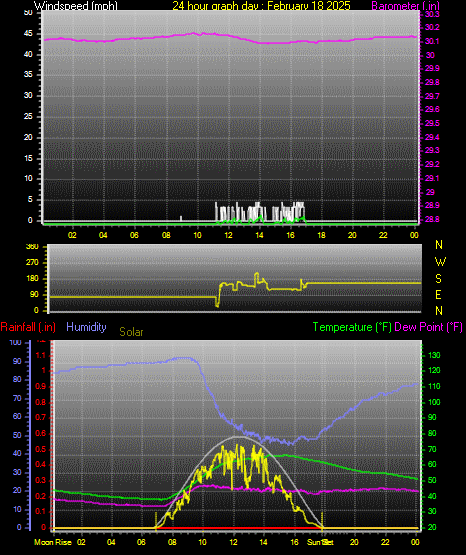Click the 100 humidity scale value
The image size is (466, 555).
pyautogui.click(x=15, y=342)
